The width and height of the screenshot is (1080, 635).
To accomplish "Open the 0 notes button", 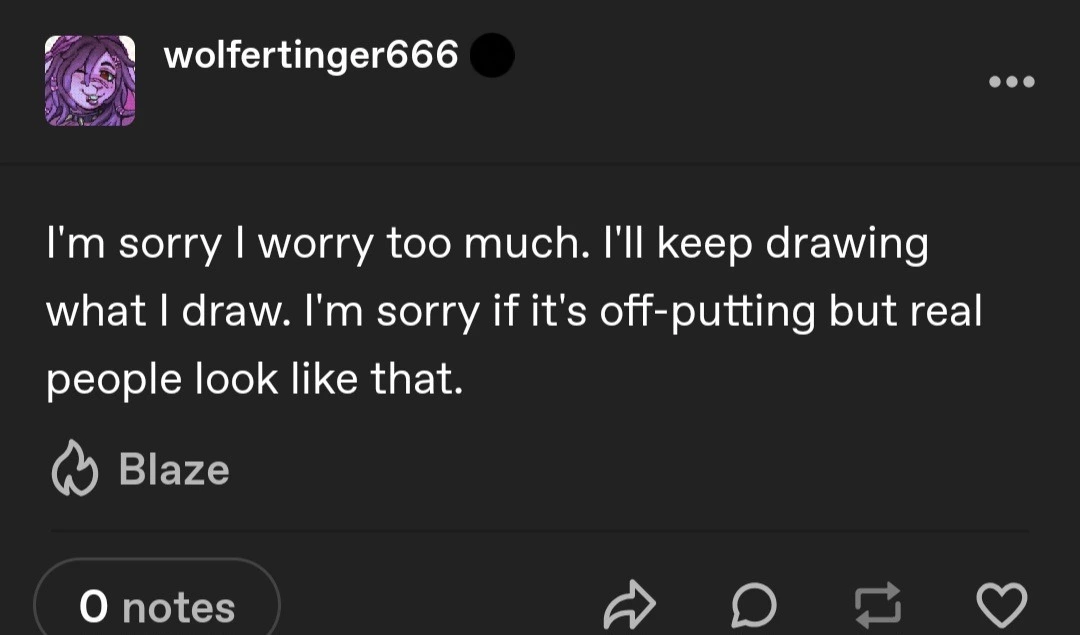I will 157,606.
